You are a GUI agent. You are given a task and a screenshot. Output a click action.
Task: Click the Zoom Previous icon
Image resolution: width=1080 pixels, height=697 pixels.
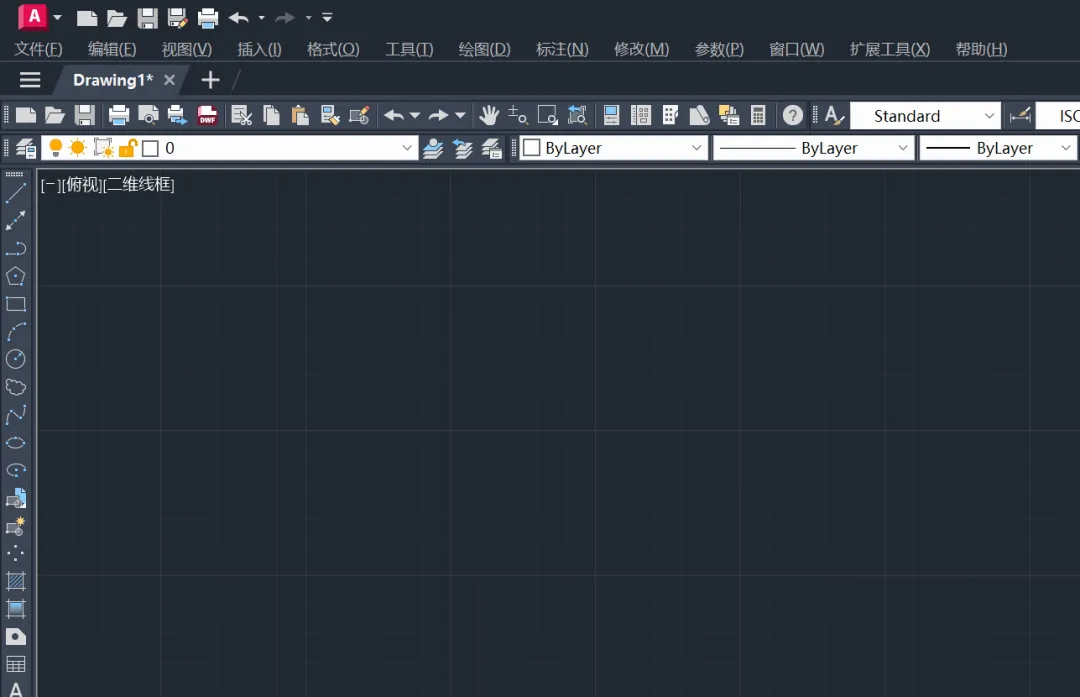point(577,115)
